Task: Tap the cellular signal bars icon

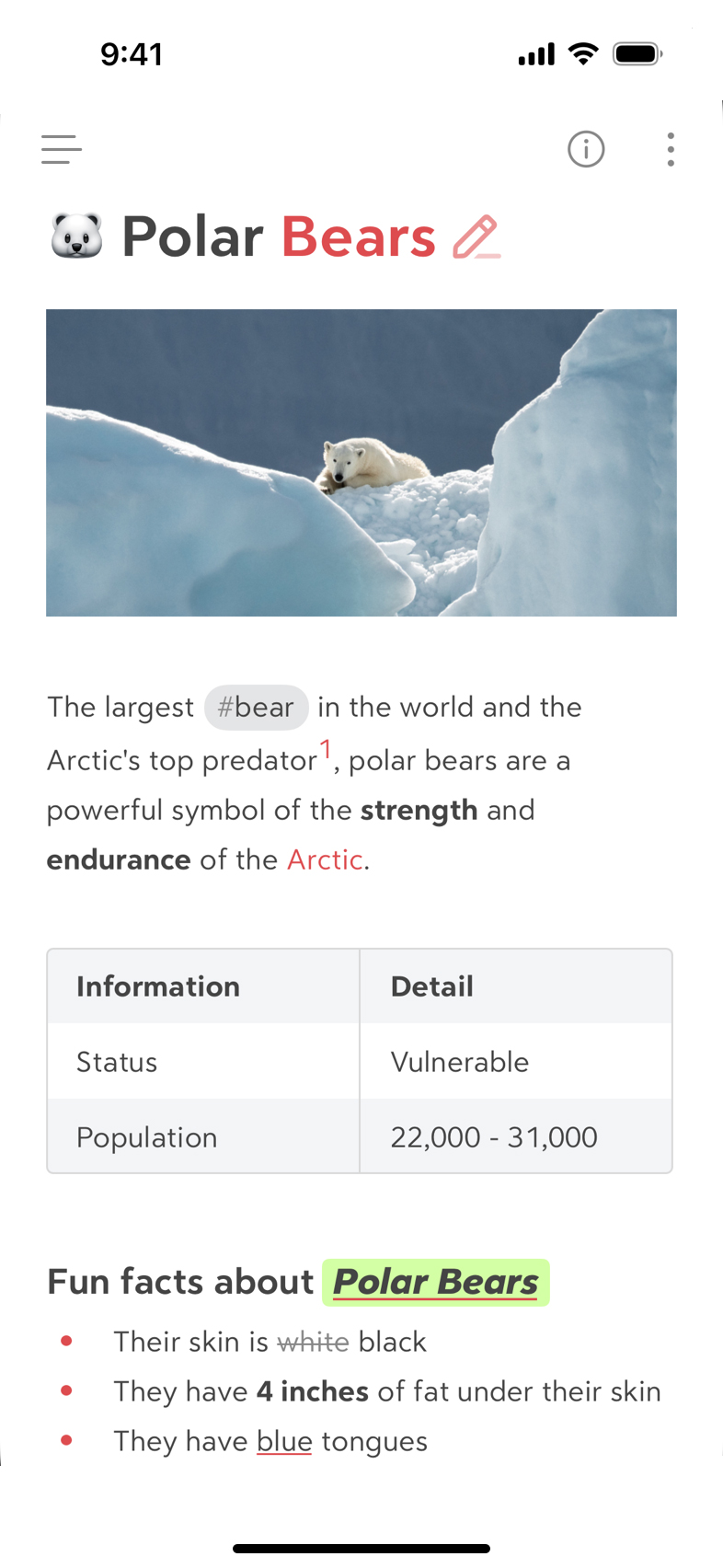Action: point(536,55)
